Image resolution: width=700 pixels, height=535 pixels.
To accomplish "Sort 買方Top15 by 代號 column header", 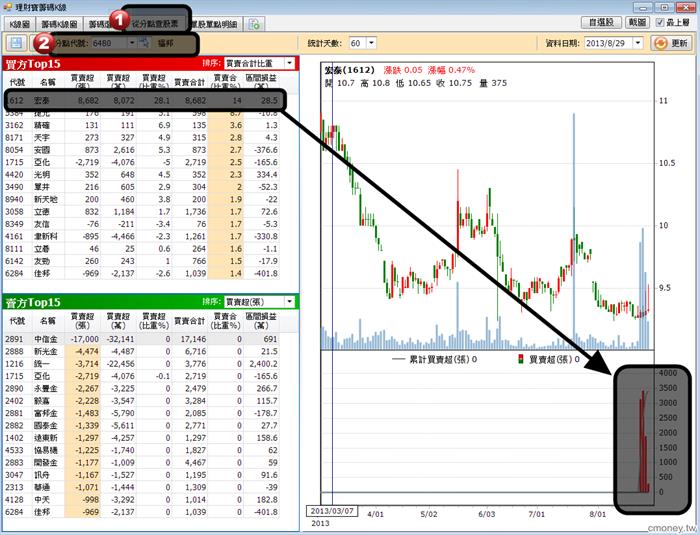I will tap(17, 82).
